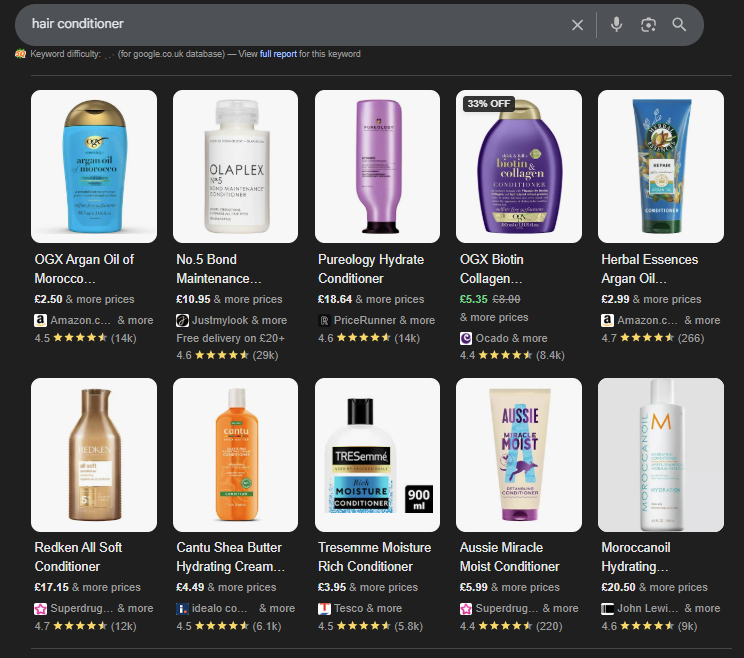Click the £18.64 price text
Image resolution: width=744 pixels, height=658 pixels.
coord(335,299)
